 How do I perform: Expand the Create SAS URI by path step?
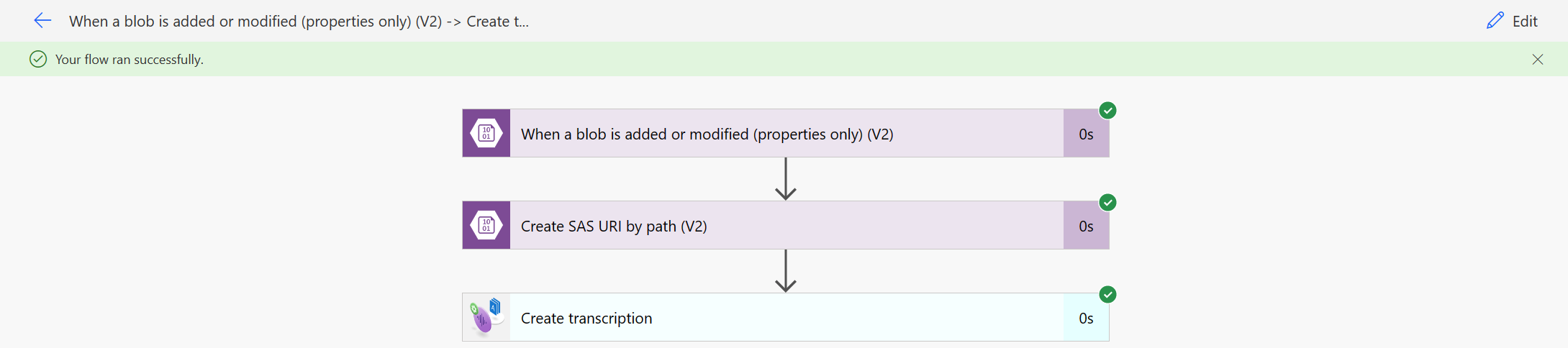pyautogui.click(x=614, y=226)
